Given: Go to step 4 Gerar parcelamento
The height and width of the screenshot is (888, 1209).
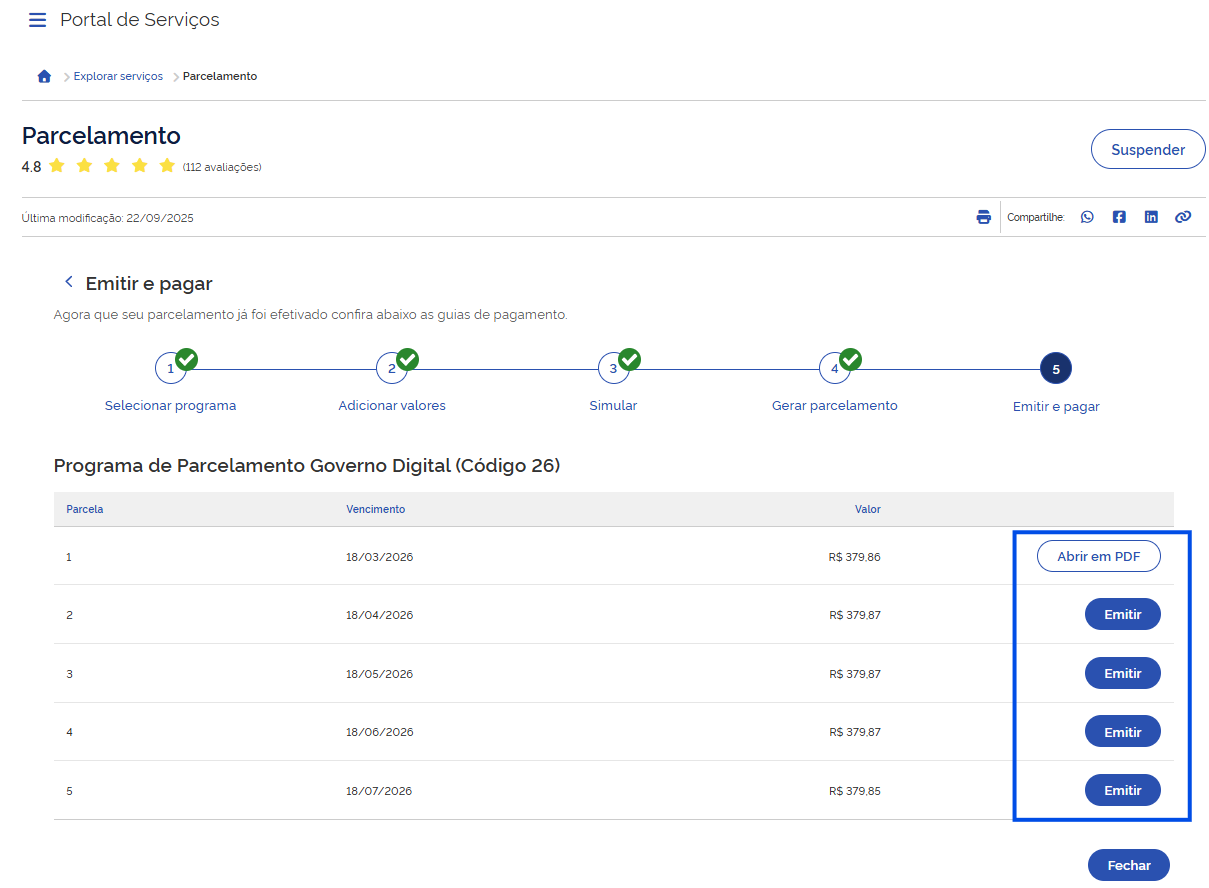Looking at the screenshot, I should point(835,369).
